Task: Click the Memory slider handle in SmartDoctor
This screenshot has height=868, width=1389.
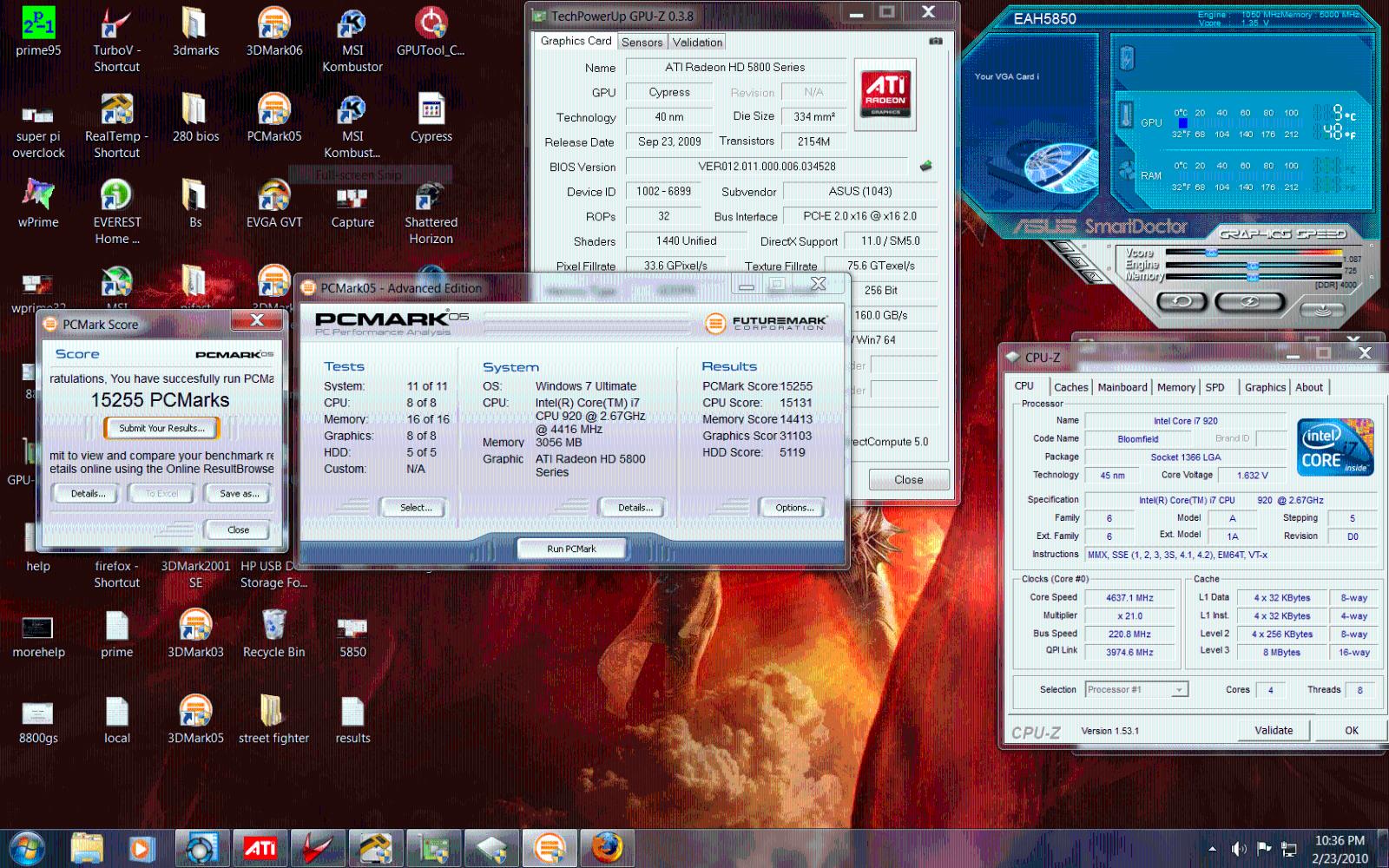Action: click(1253, 277)
